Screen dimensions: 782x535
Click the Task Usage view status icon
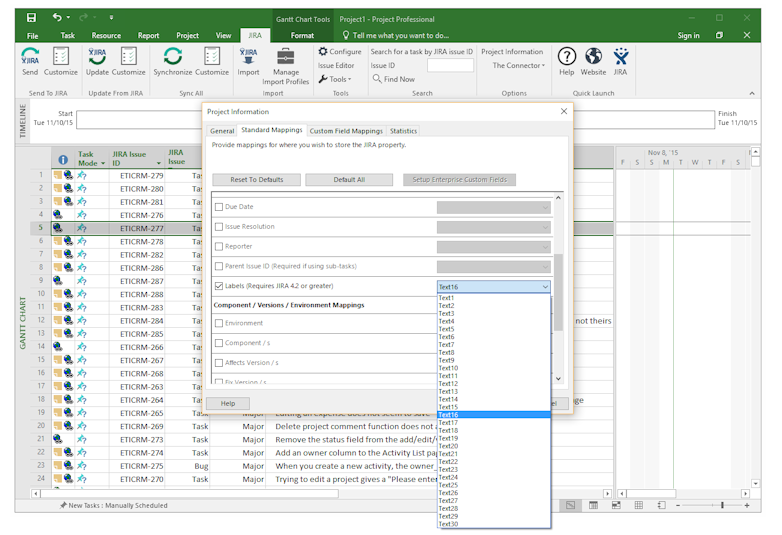593,505
